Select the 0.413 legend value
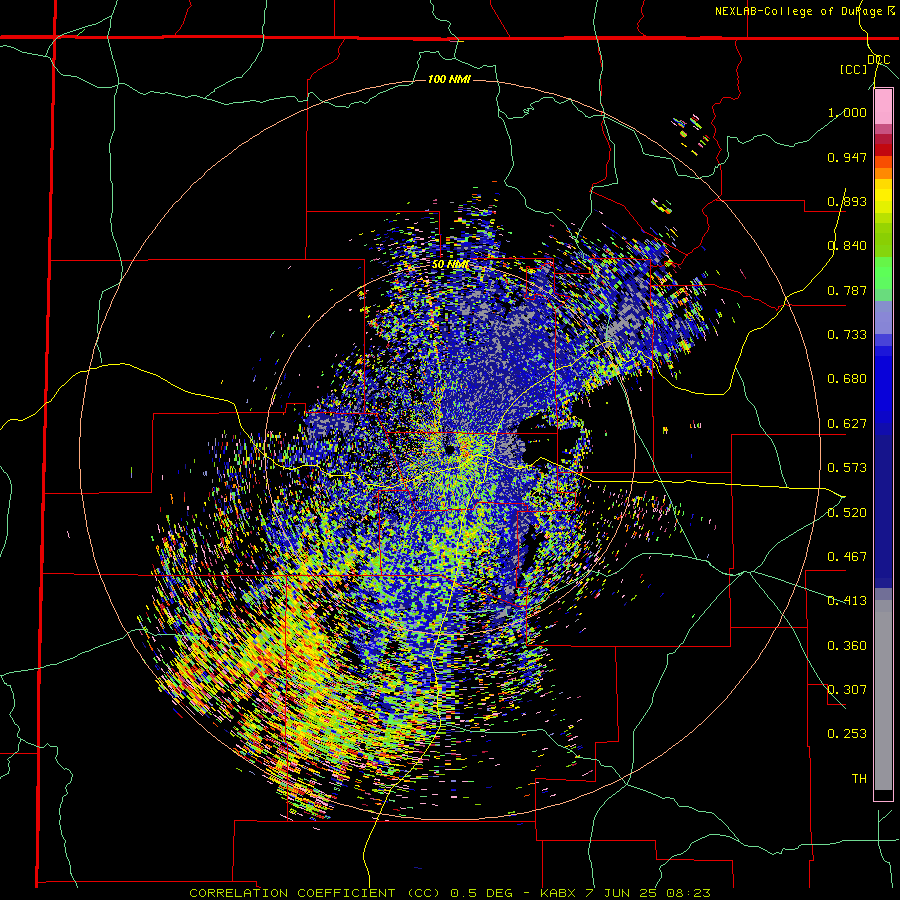Viewport: 900px width, 900px height. [x=847, y=601]
